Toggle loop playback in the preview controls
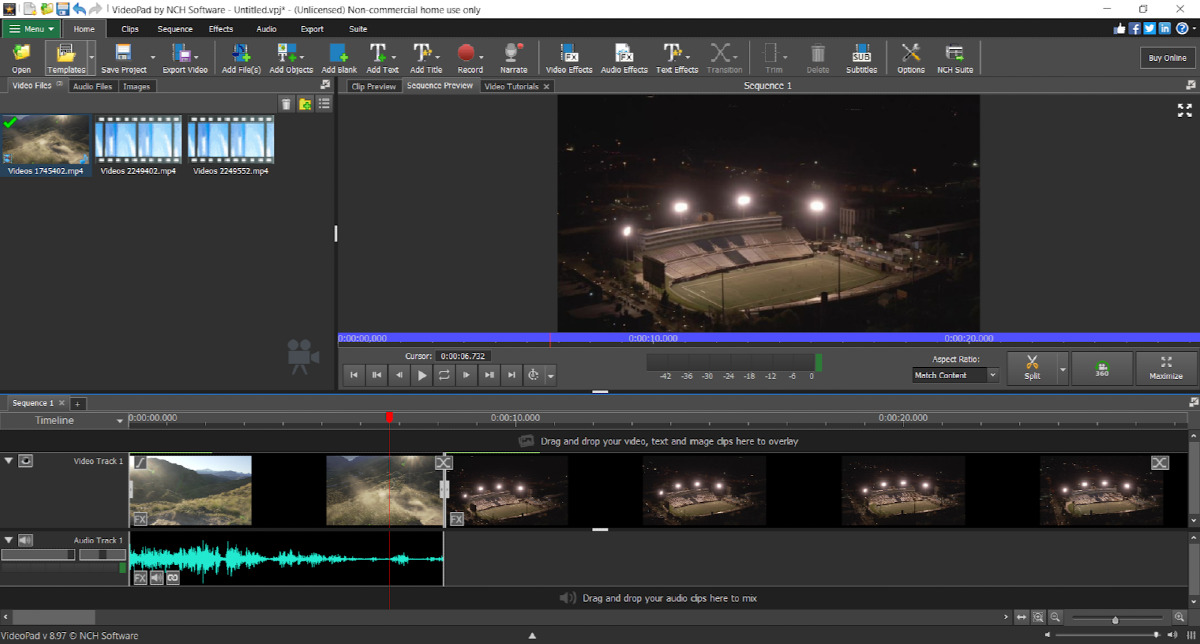Screen dimensions: 1200x644 [x=444, y=375]
